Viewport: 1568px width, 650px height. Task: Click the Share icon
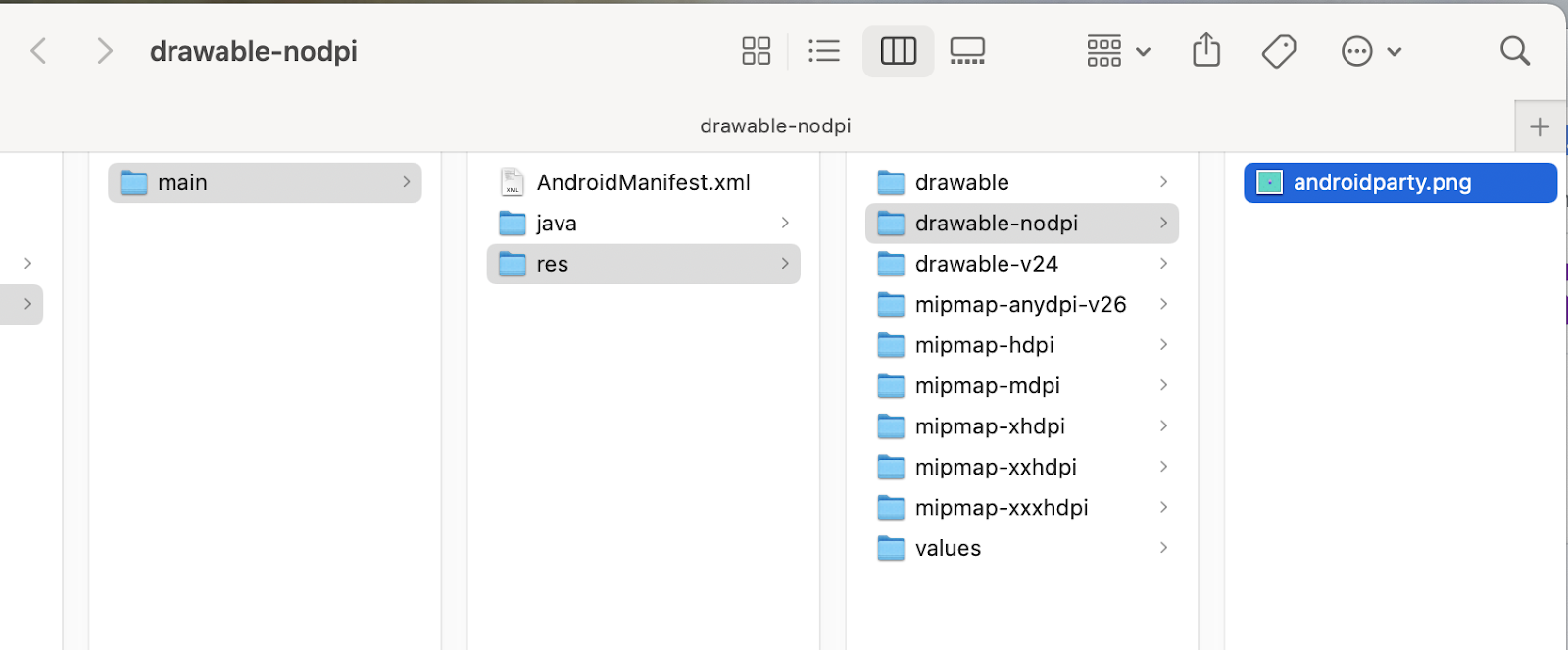[1206, 51]
